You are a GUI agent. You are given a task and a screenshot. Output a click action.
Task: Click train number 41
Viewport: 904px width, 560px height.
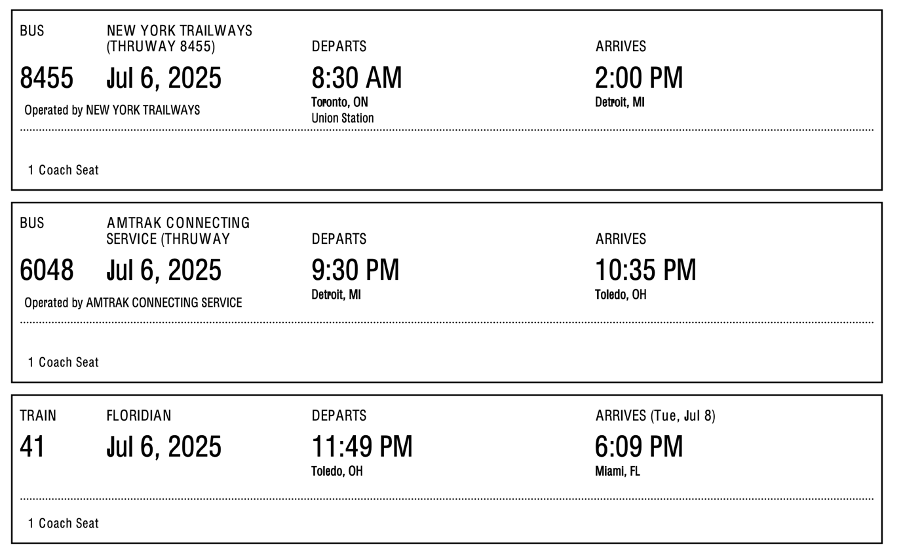tap(32, 447)
